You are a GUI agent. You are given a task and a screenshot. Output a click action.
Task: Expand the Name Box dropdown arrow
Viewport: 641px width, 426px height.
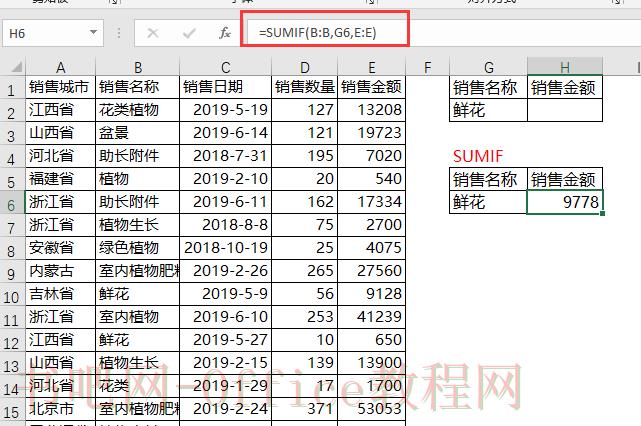coord(93,32)
